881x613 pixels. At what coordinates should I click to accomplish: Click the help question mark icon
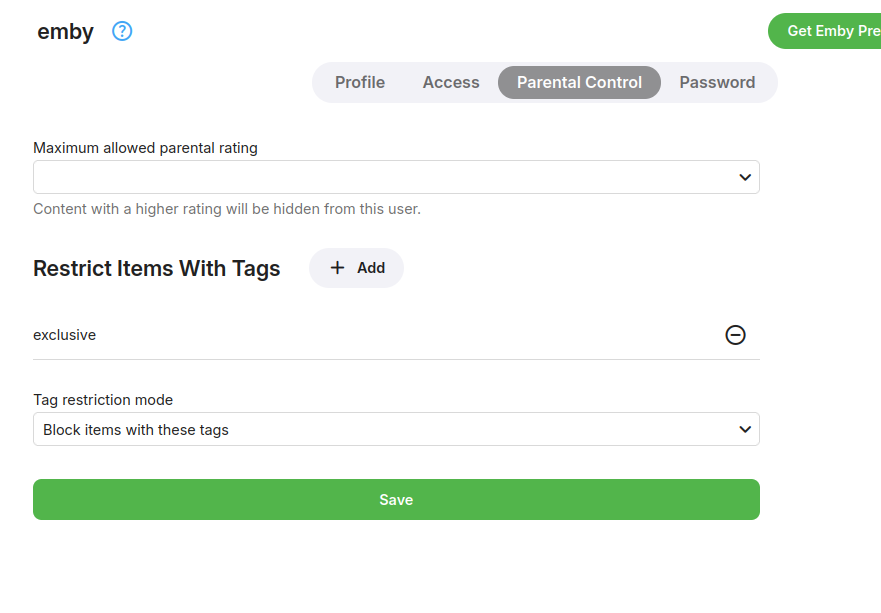coord(122,31)
